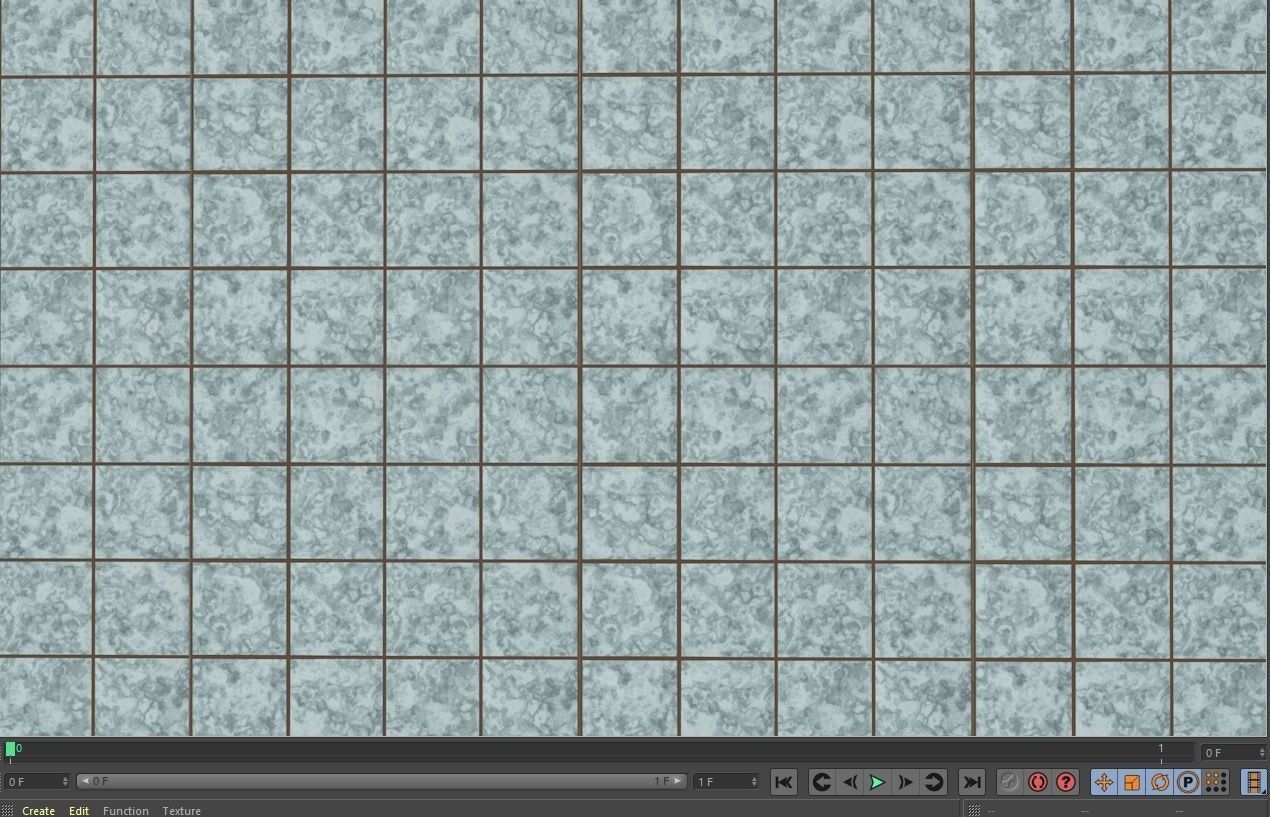Screen dimensions: 1270x817
Task: Play animation forwards with green arrow
Action: (877, 782)
